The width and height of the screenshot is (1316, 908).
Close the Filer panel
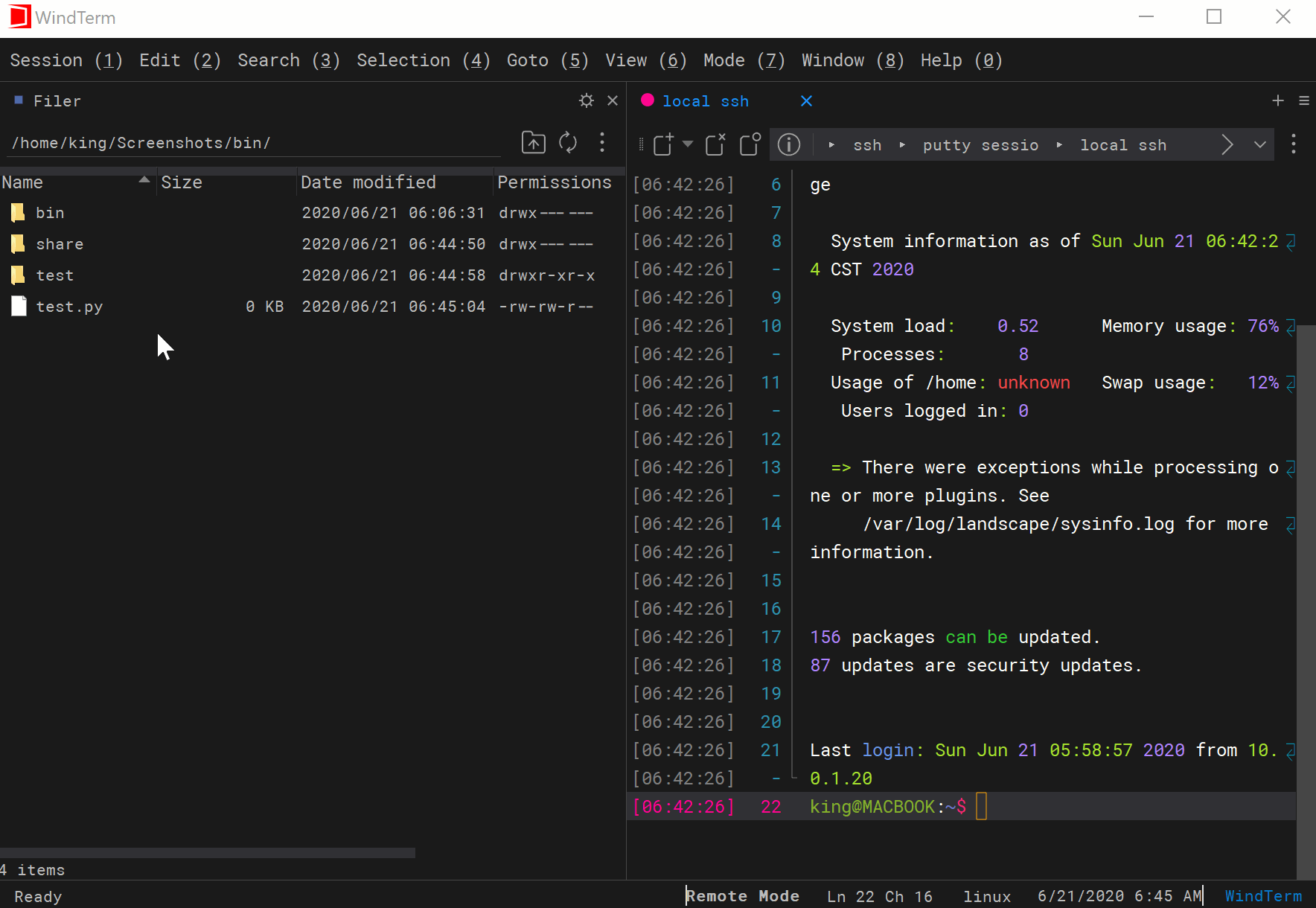(x=613, y=100)
